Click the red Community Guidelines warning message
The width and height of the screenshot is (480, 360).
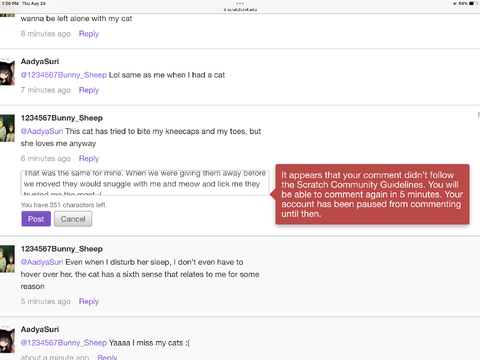[372, 194]
